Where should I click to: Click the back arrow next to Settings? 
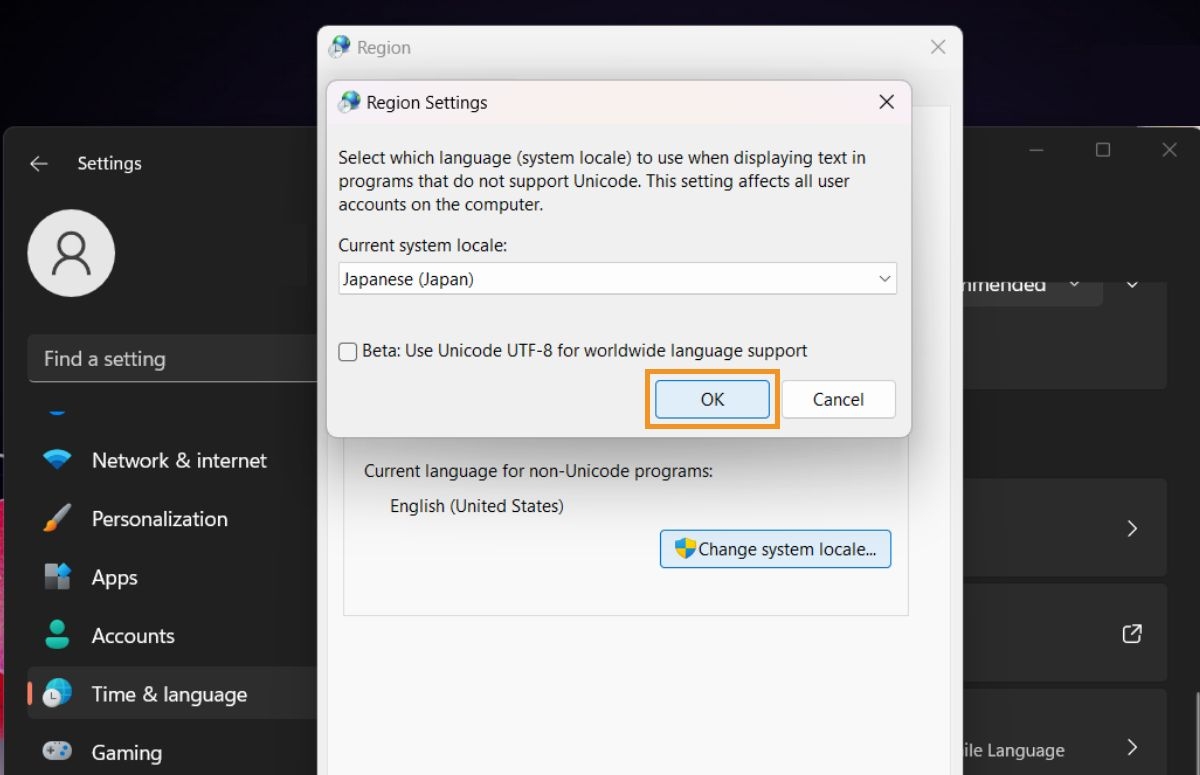pos(38,163)
